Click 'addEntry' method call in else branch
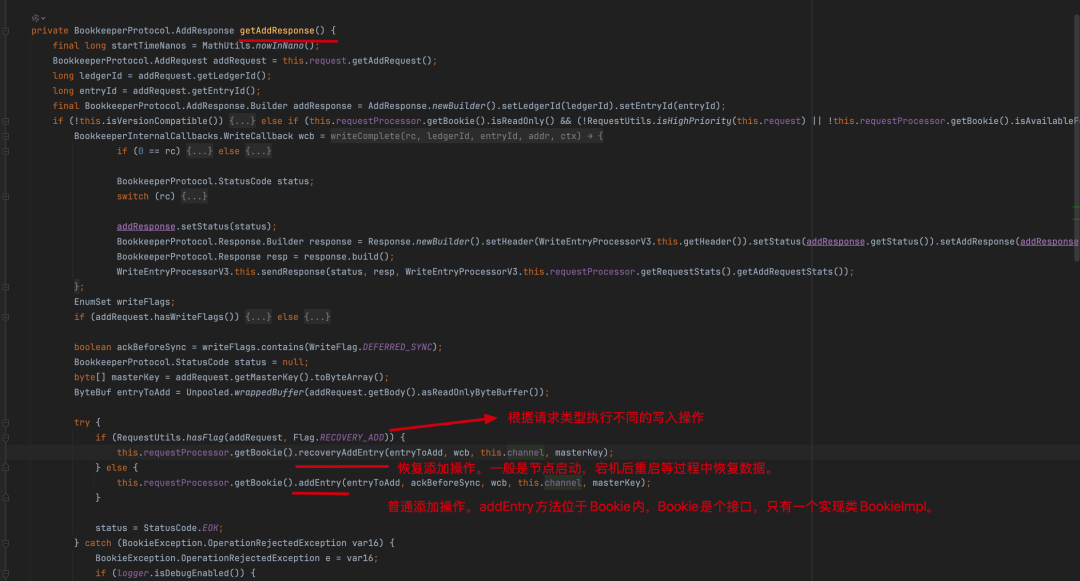Image resolution: width=1080 pixels, height=581 pixels. tap(320, 483)
